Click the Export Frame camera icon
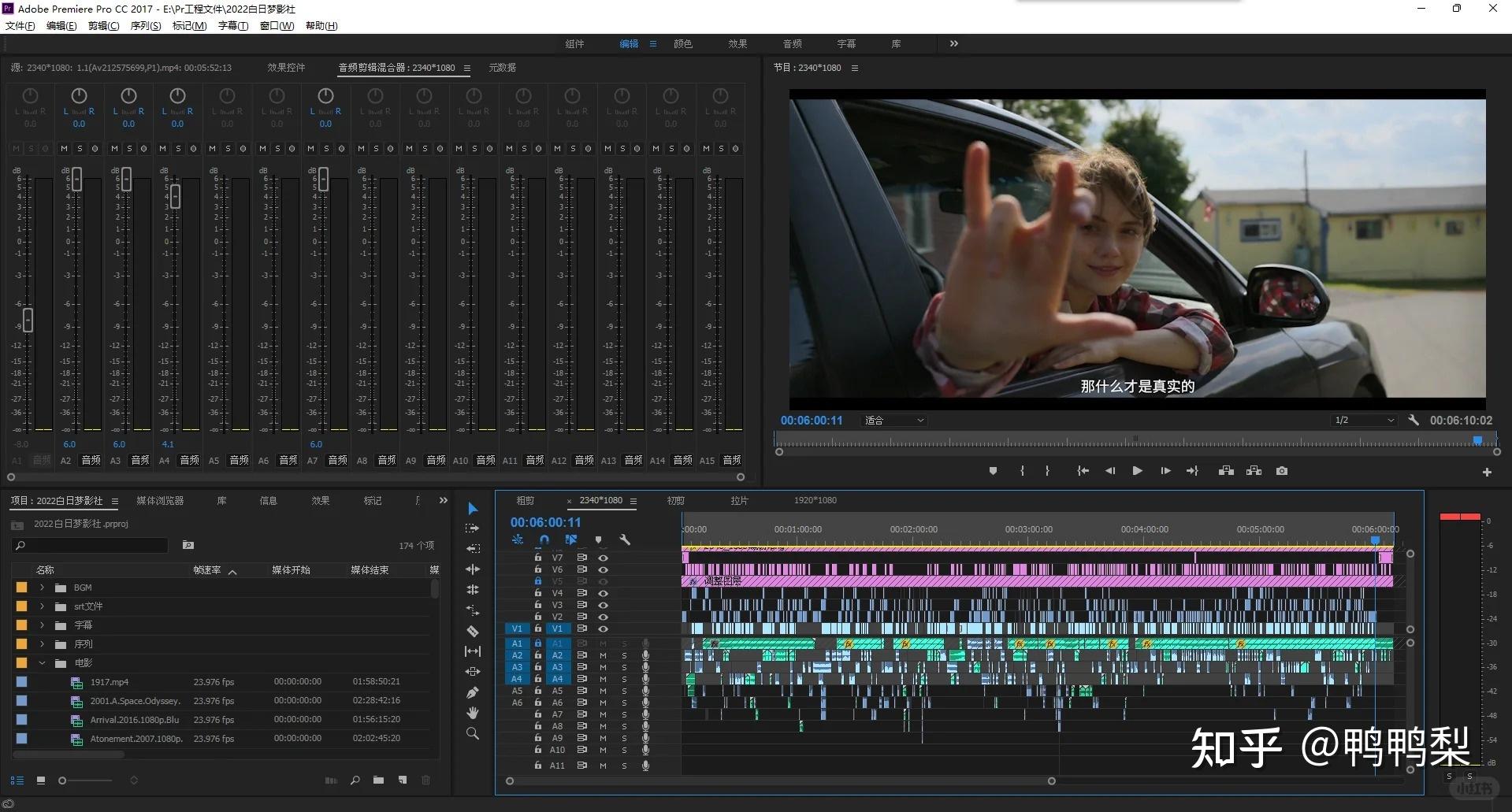 [x=1282, y=471]
